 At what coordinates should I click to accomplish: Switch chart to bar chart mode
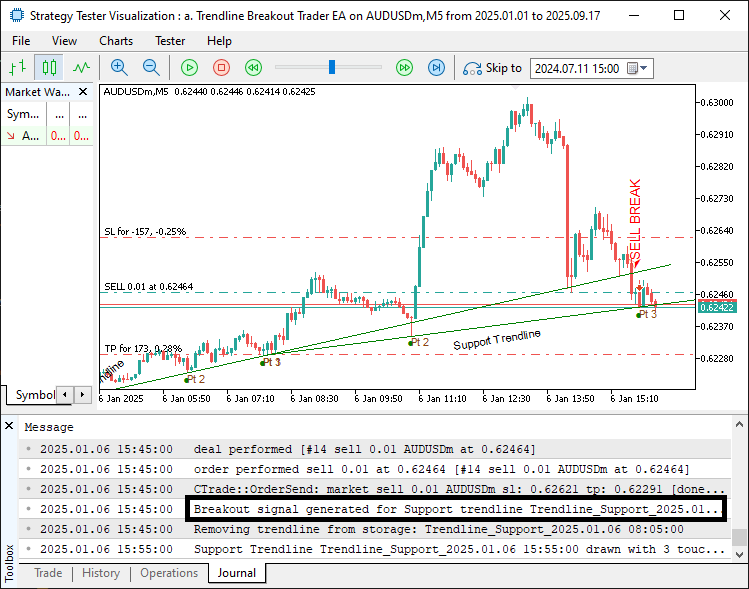(18, 68)
